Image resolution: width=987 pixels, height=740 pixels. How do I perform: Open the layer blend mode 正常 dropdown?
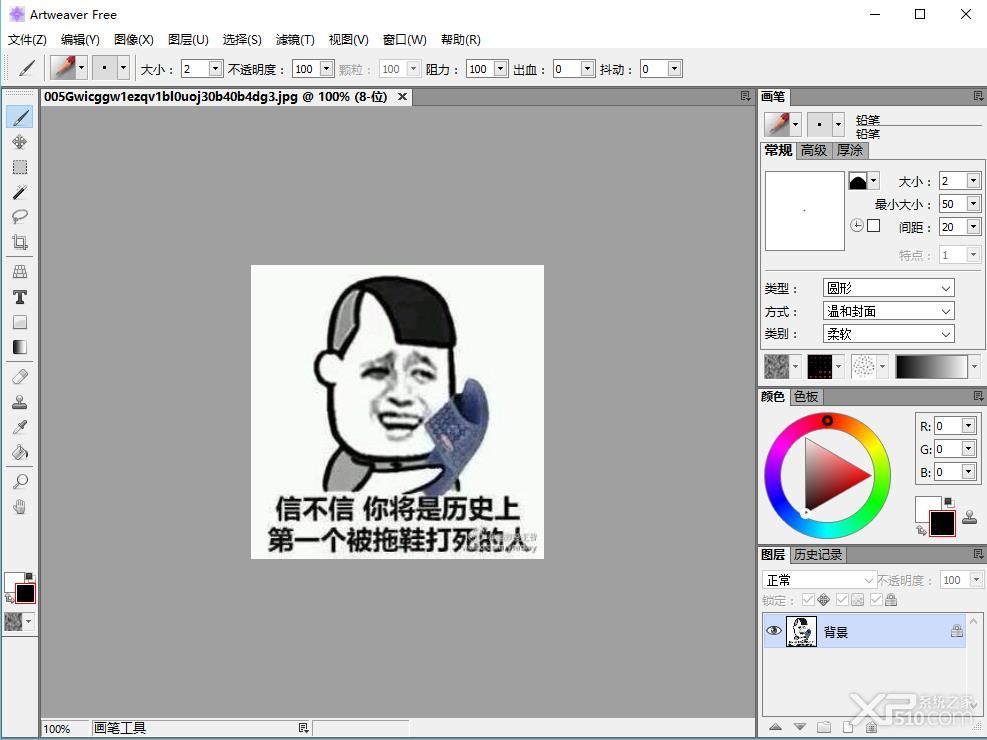pos(818,580)
